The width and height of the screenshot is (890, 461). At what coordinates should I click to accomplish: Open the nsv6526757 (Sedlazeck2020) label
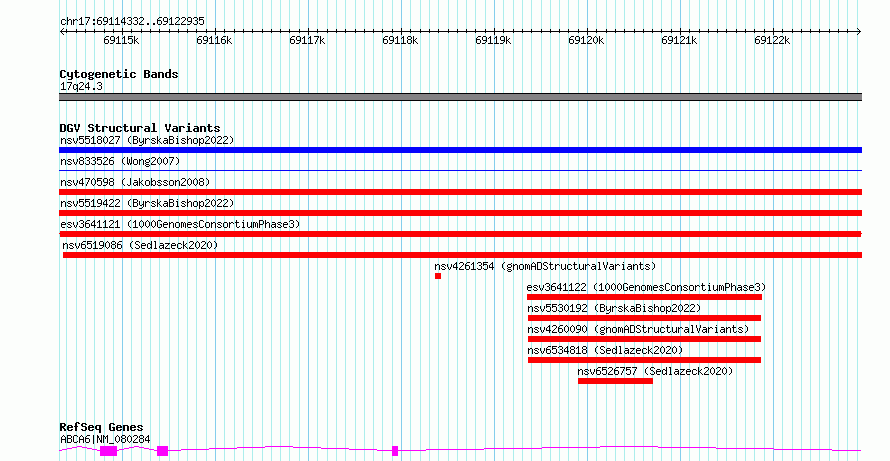coord(656,371)
